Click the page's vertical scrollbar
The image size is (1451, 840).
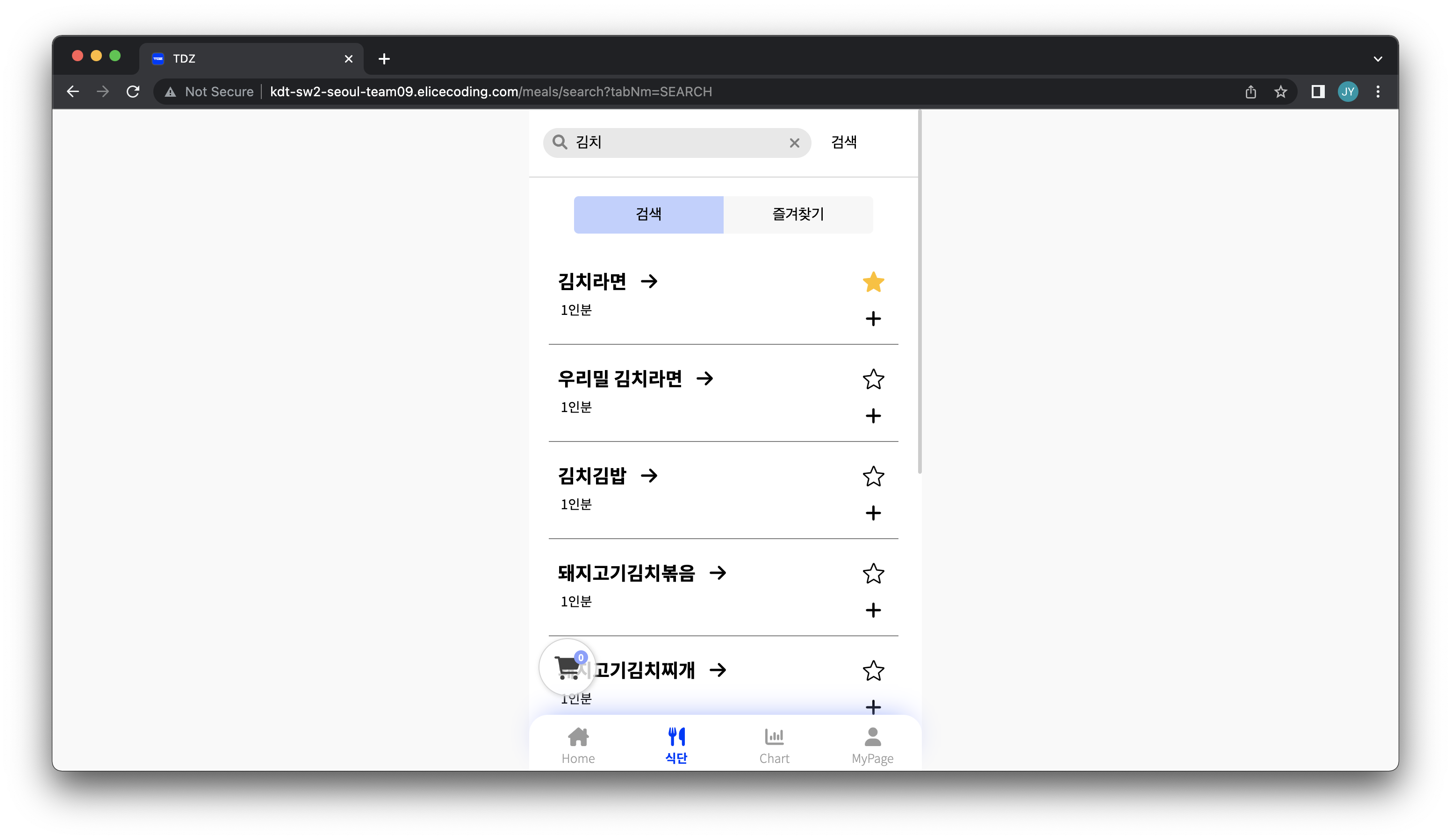click(919, 292)
